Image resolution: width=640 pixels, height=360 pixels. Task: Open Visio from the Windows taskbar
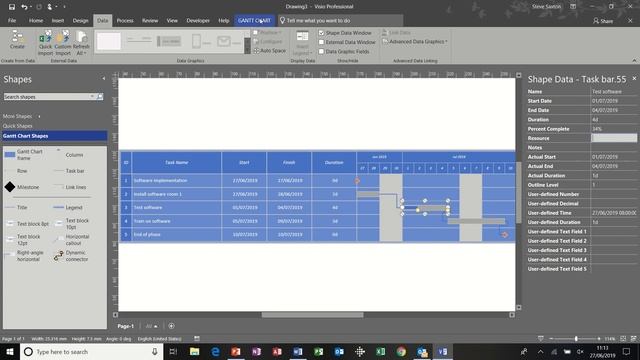coord(442,351)
